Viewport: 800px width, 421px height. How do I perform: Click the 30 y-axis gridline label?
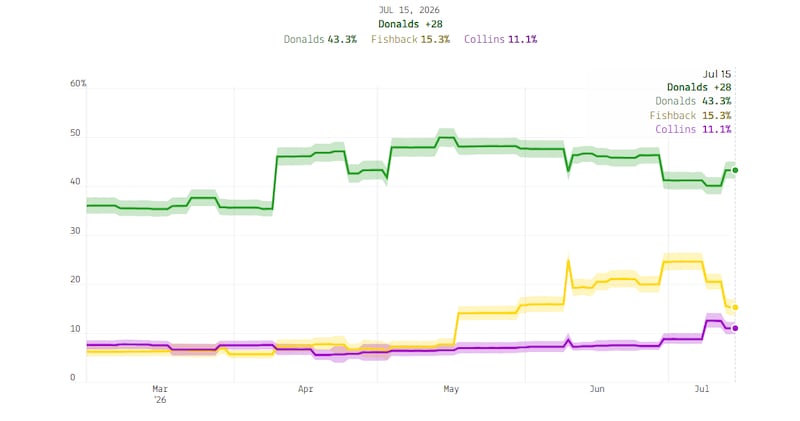pyautogui.click(x=75, y=231)
